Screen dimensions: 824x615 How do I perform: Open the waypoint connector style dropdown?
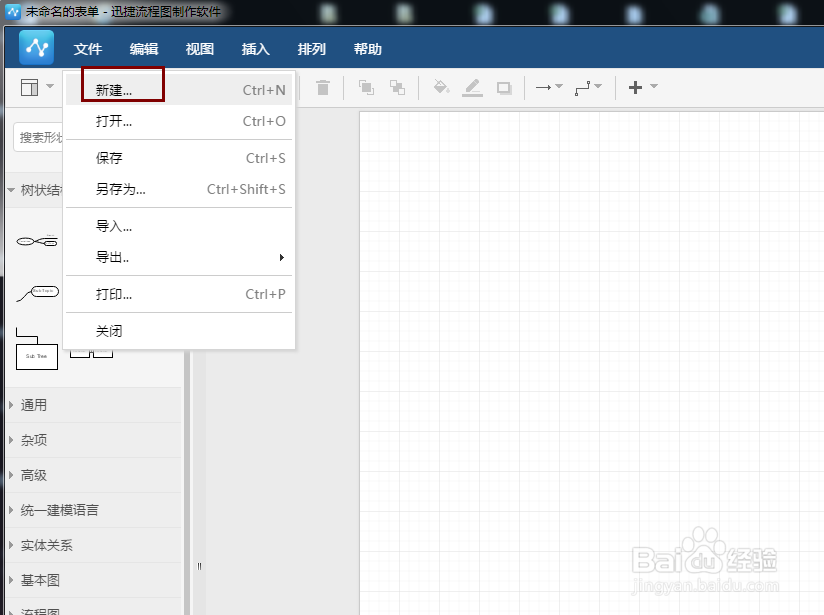point(588,87)
